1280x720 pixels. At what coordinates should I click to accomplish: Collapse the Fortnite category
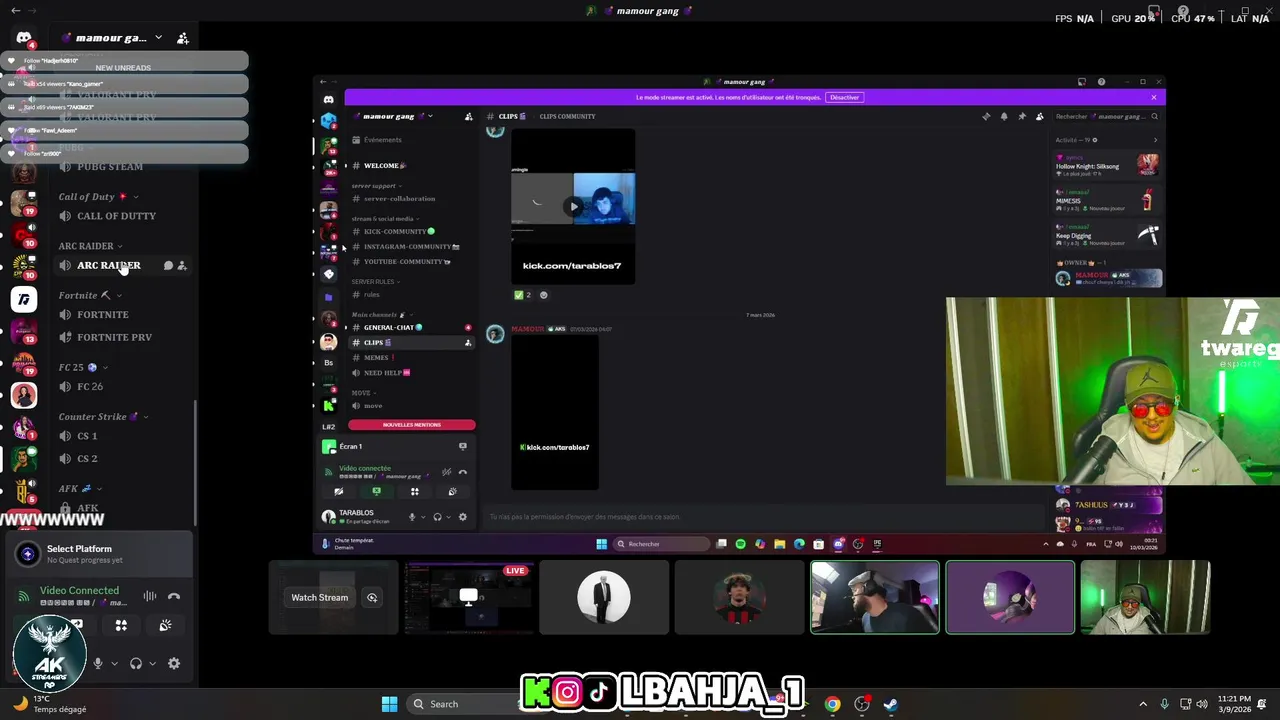(90, 296)
